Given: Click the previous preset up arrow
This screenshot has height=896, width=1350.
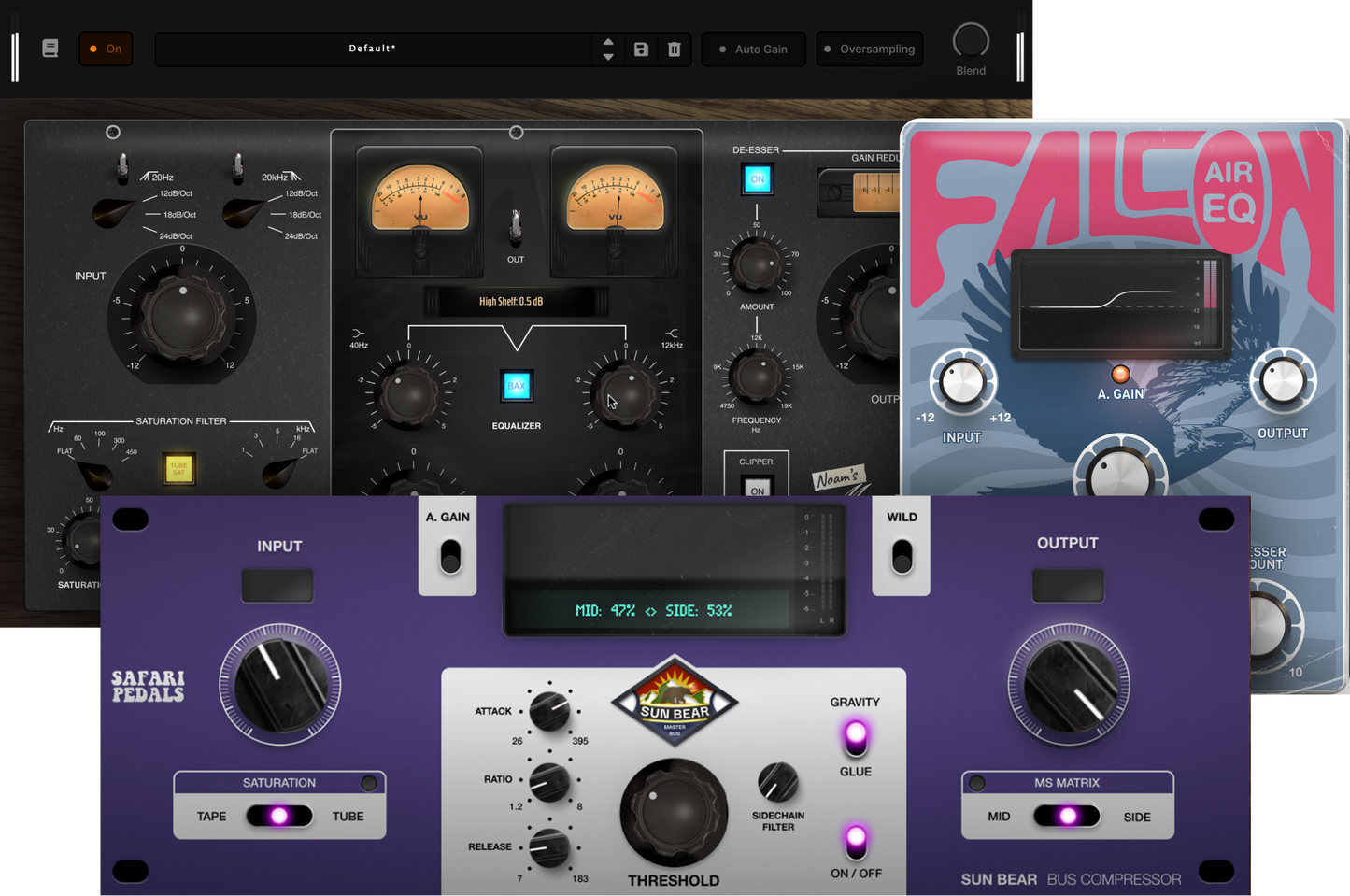Looking at the screenshot, I should click(608, 43).
